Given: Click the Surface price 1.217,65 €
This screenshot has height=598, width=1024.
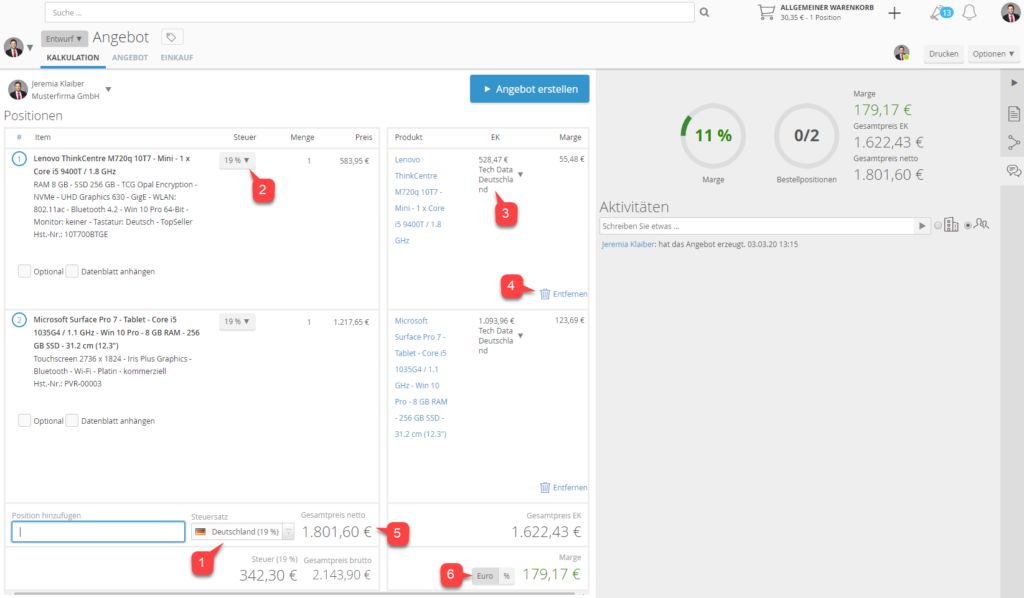Looking at the screenshot, I should click(351, 322).
